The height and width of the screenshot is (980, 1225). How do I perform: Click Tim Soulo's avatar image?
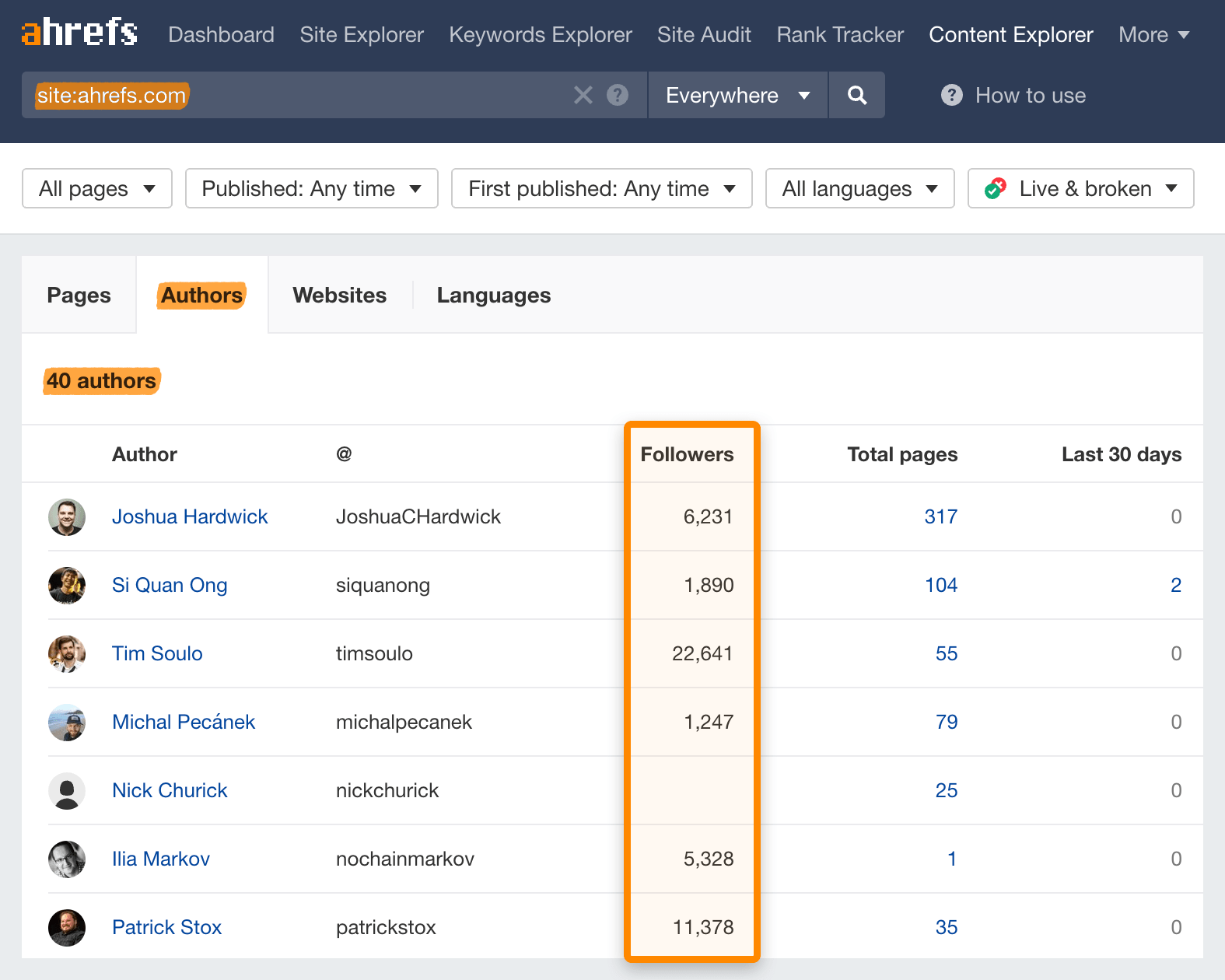pos(67,654)
